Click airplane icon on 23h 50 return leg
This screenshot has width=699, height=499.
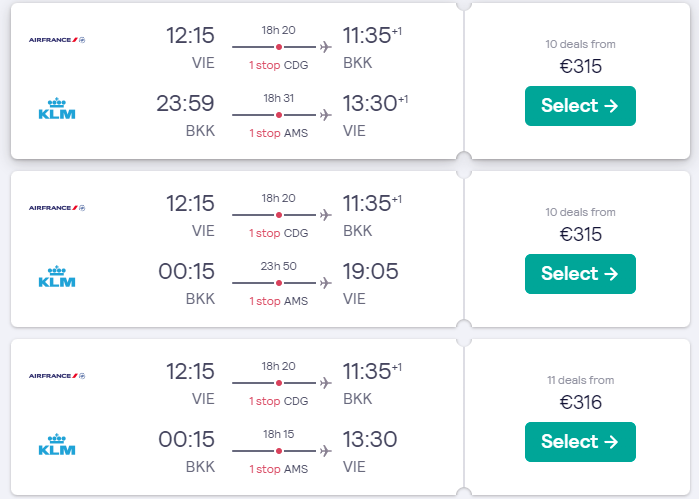point(326,283)
